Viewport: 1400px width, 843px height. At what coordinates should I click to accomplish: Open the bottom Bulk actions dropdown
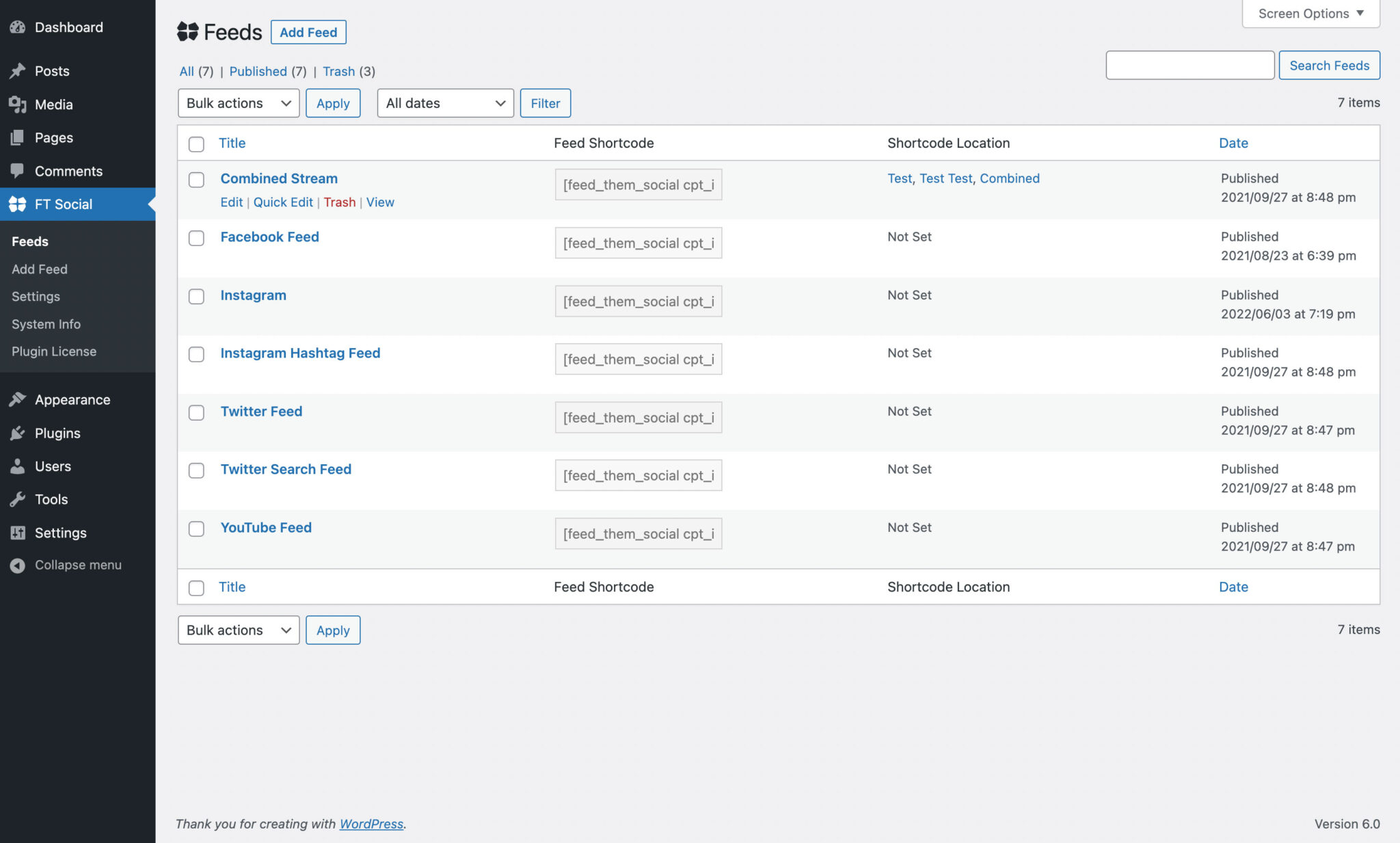[x=239, y=630]
